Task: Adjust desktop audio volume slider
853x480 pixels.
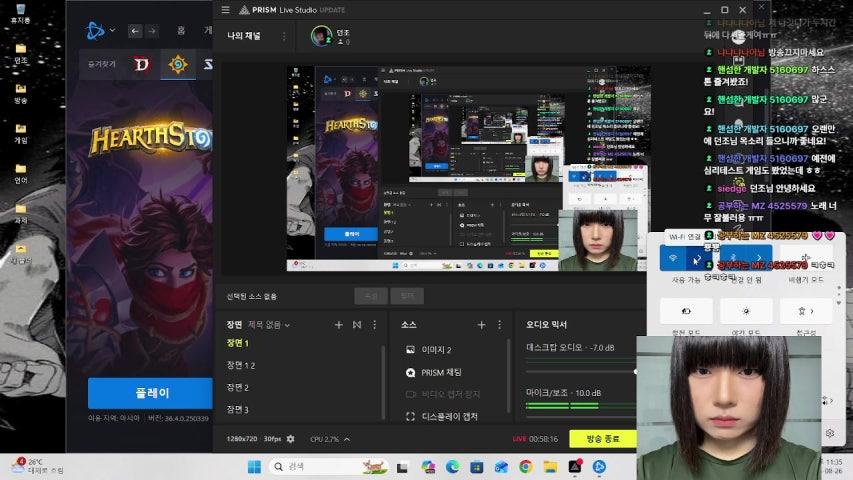Action: (x=581, y=371)
